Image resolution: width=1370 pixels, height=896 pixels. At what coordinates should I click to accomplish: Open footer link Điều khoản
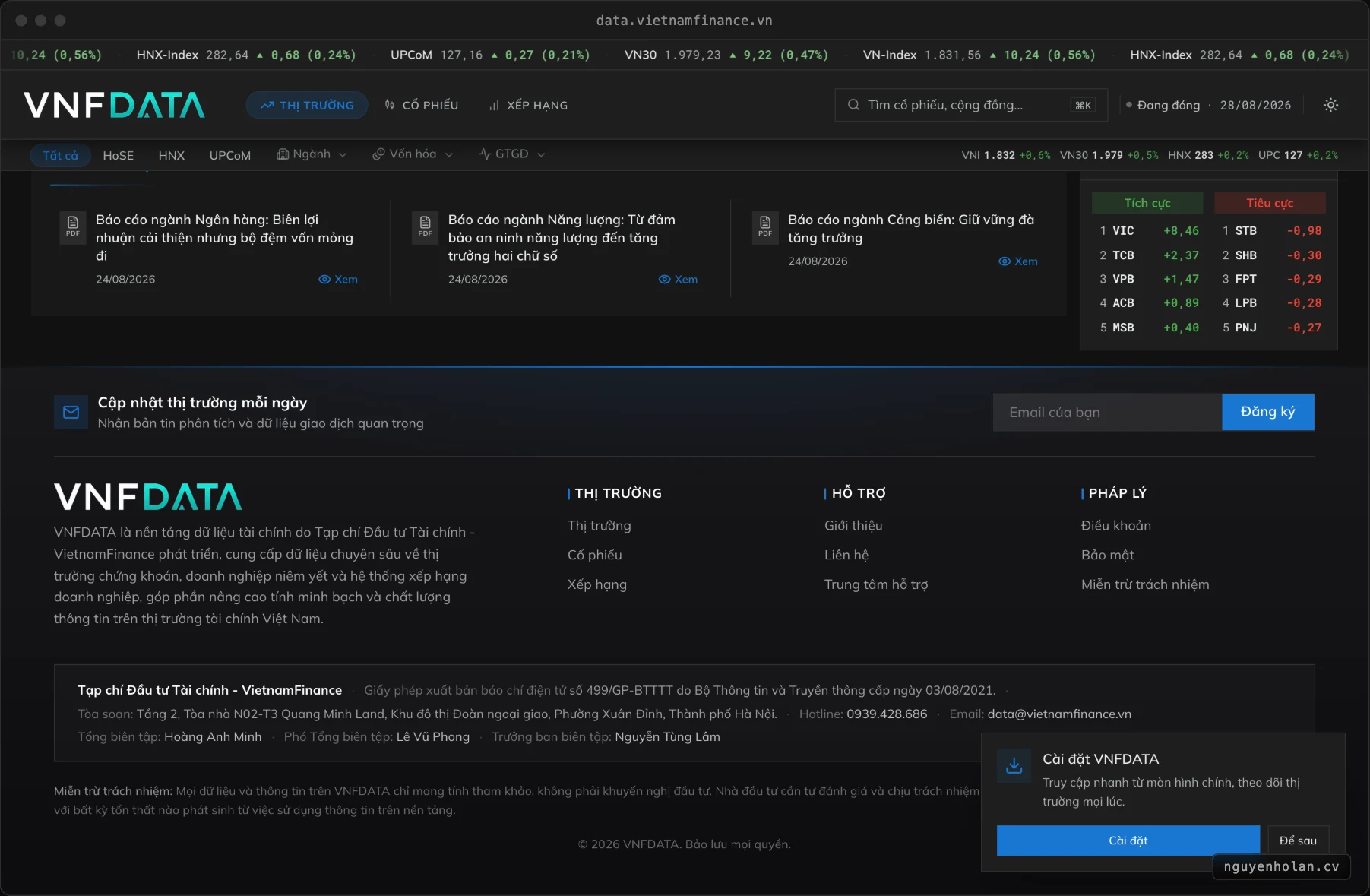(1115, 525)
